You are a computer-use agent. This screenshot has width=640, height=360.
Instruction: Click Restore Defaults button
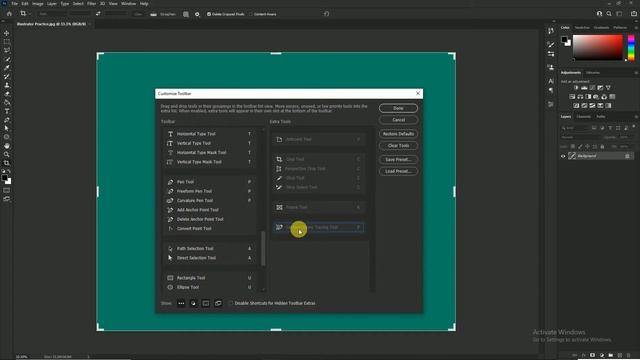tap(398, 134)
